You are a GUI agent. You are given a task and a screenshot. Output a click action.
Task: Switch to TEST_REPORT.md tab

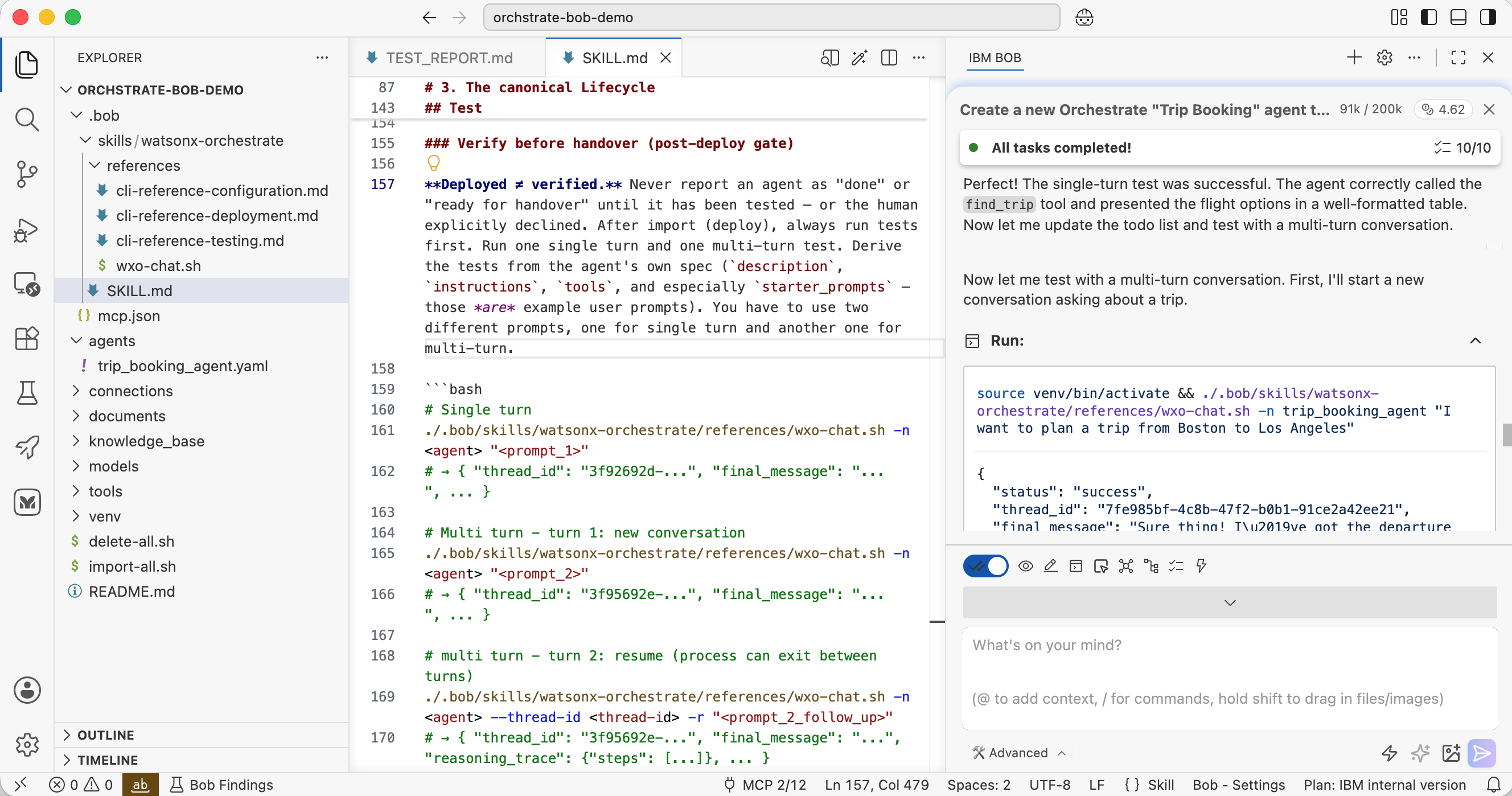447,58
